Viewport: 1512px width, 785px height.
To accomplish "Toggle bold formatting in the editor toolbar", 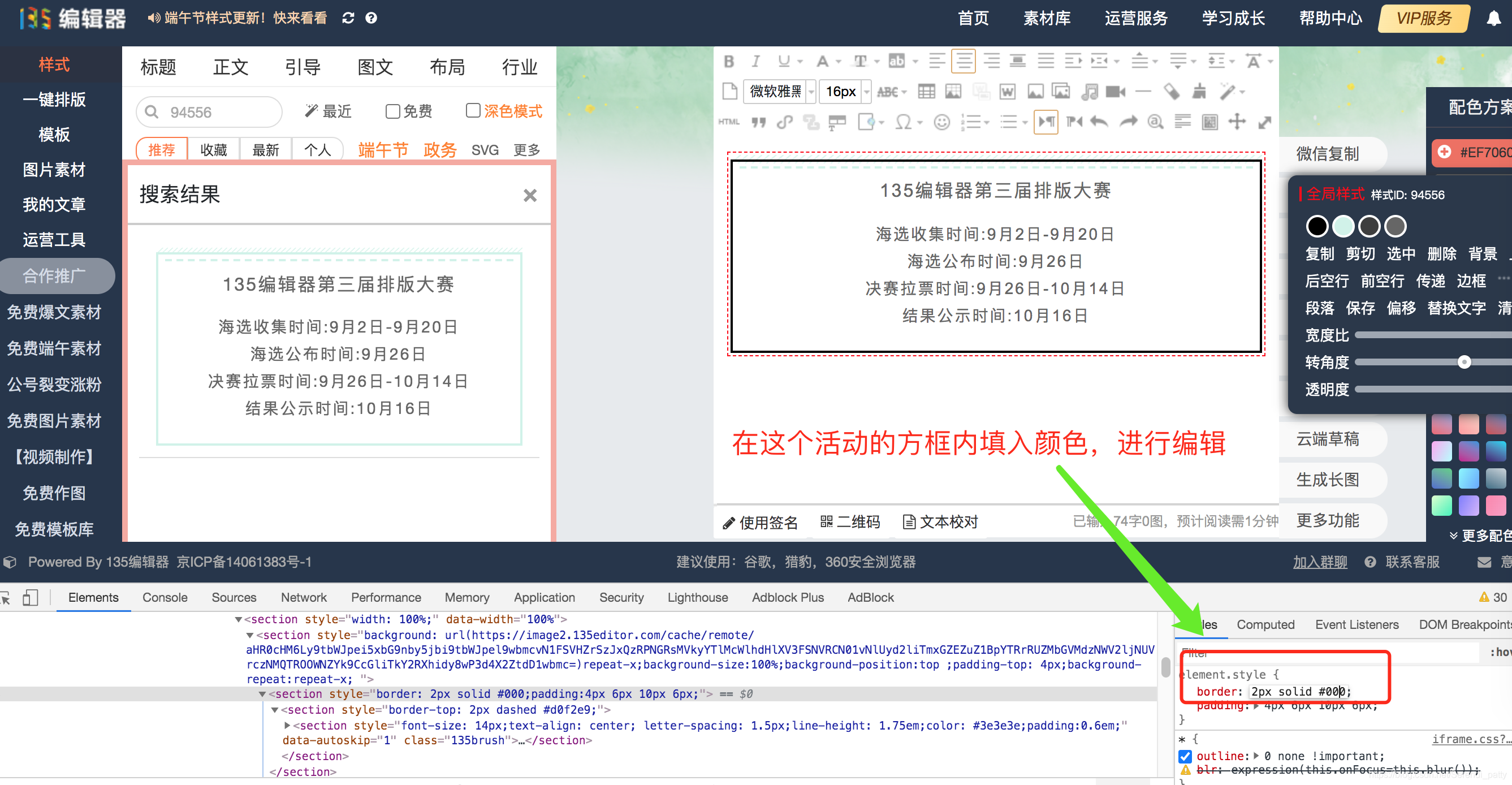I will tap(729, 61).
